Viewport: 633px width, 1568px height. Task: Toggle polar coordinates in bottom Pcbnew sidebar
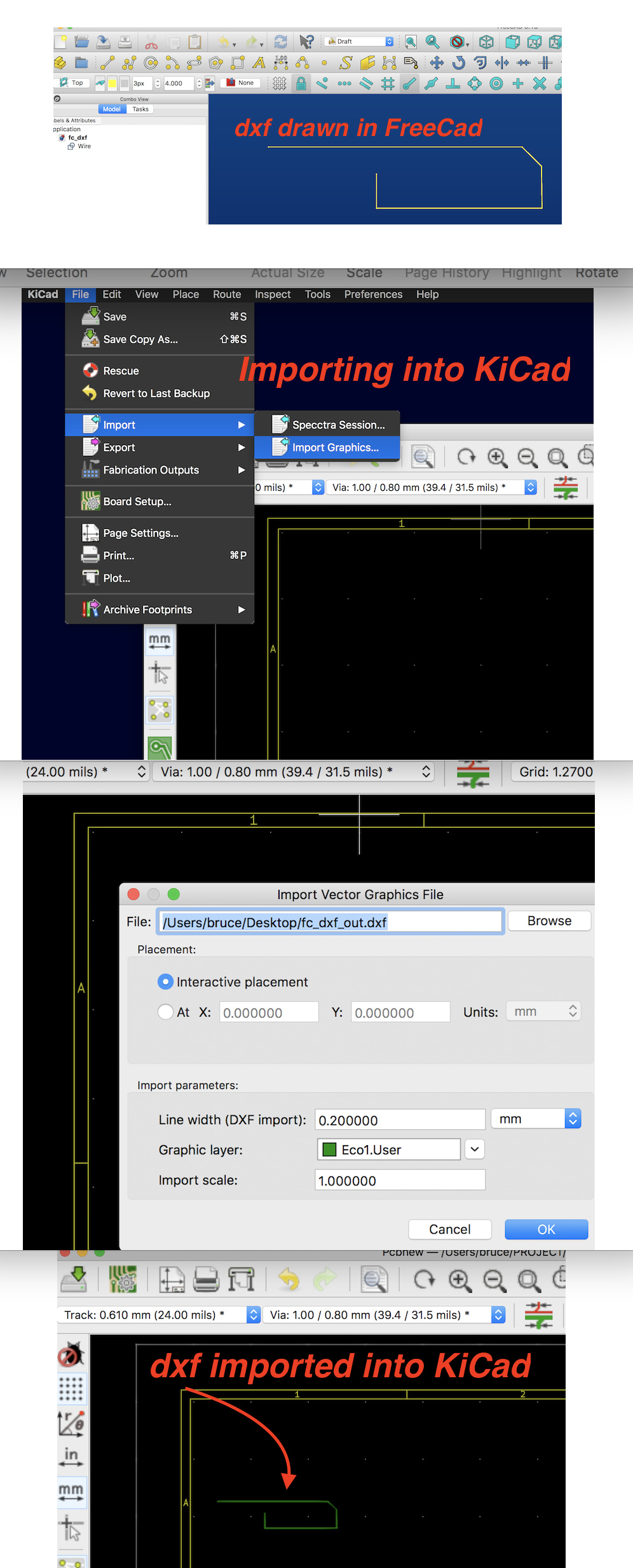[x=71, y=1423]
